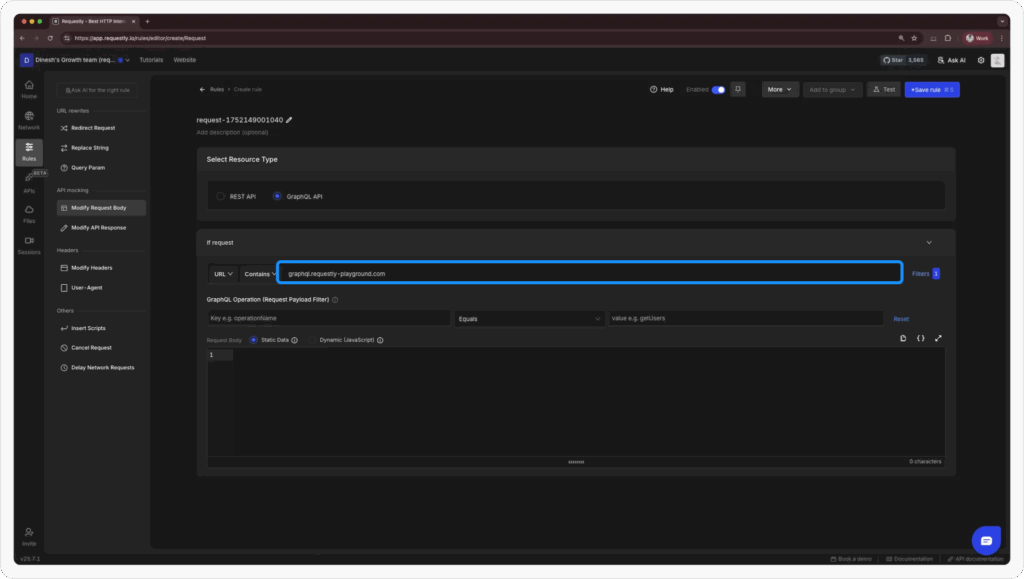Select Insert Scripts rule type
Viewport: 1024px width, 579px height.
pyautogui.click(x=101, y=328)
